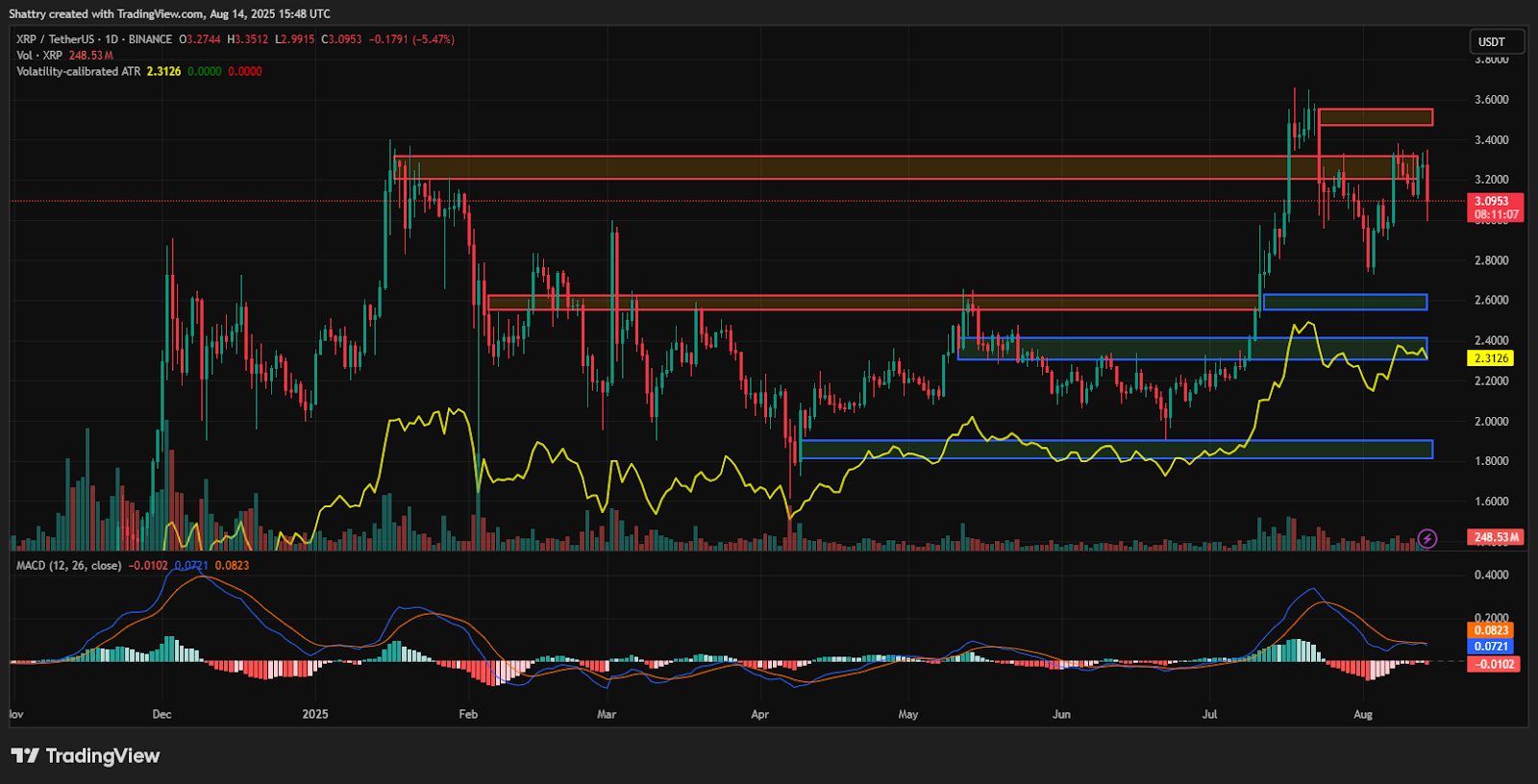Select the small red resistance box near 3.5
Screen dimensions: 1538x784
[1376, 117]
